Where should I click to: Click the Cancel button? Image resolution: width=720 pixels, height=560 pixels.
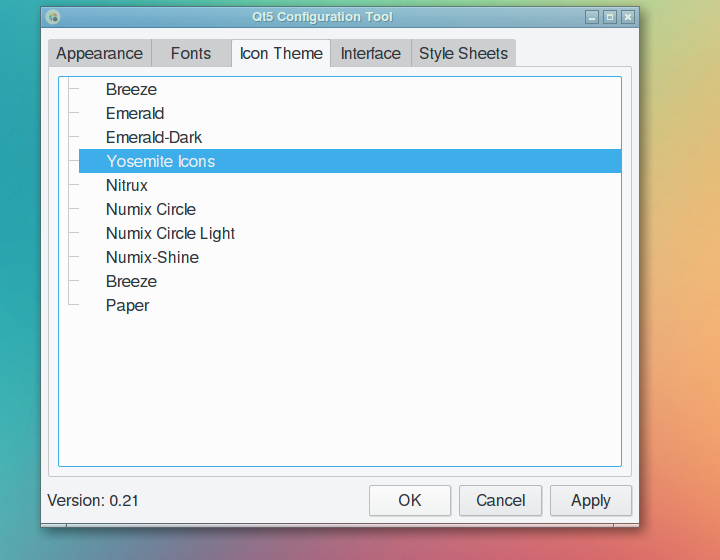501,500
